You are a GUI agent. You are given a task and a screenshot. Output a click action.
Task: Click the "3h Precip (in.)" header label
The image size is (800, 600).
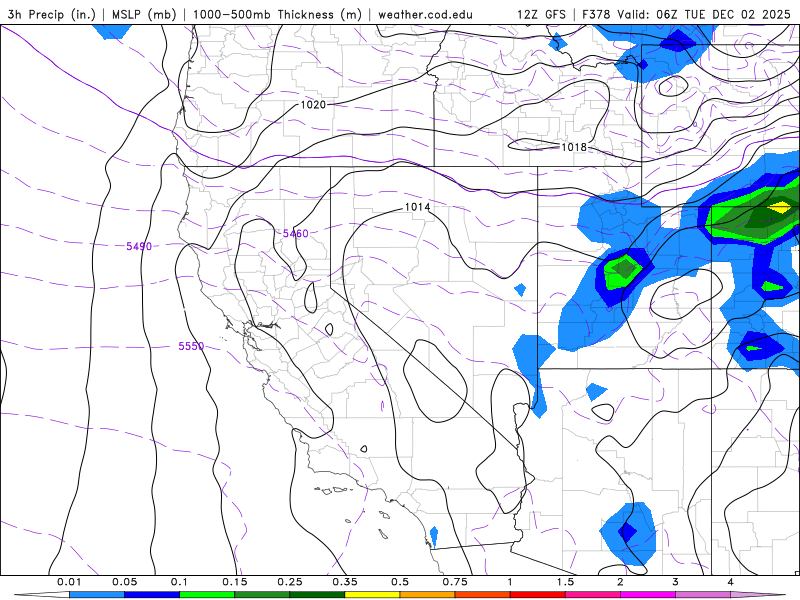coord(52,14)
